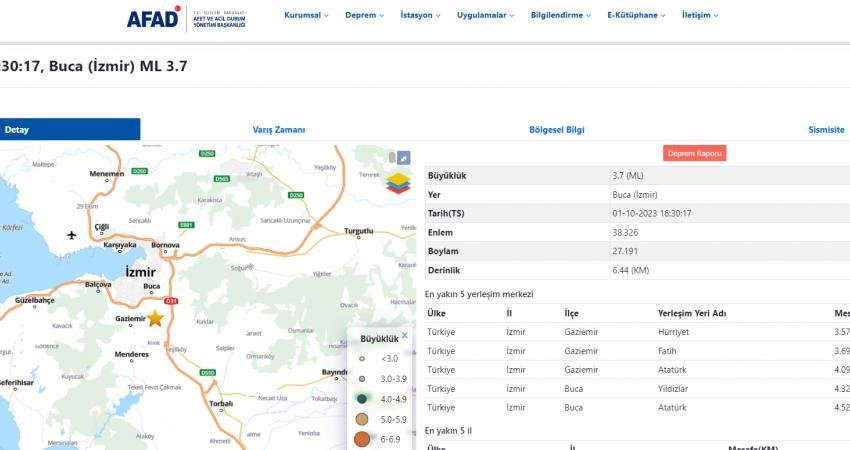Switch to the Varış Zamanı tab
This screenshot has width=850, height=450.
pyautogui.click(x=279, y=130)
